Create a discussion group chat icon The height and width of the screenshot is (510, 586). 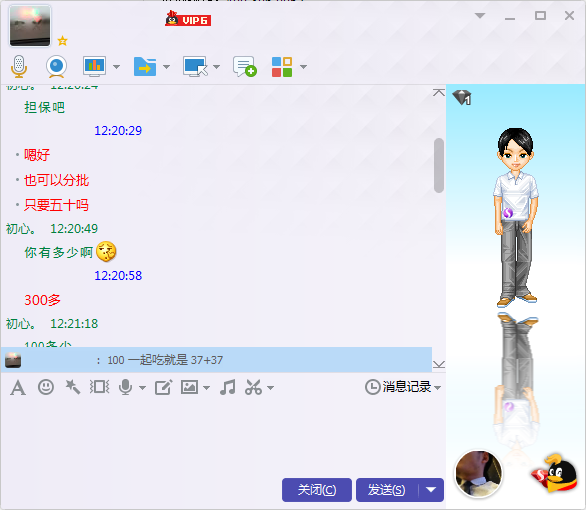(x=245, y=67)
